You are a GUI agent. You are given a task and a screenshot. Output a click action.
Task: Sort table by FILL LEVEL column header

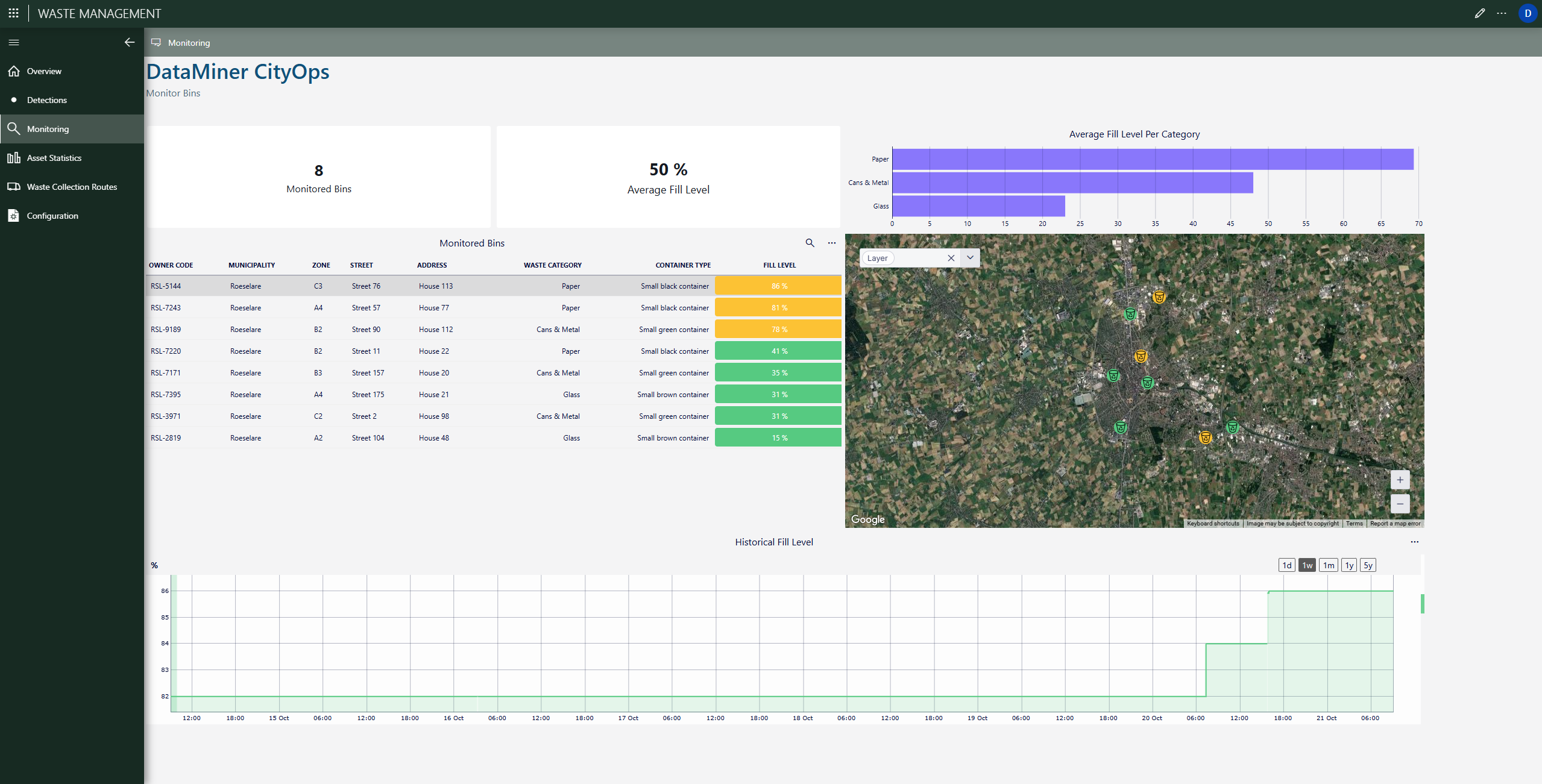[x=779, y=265]
